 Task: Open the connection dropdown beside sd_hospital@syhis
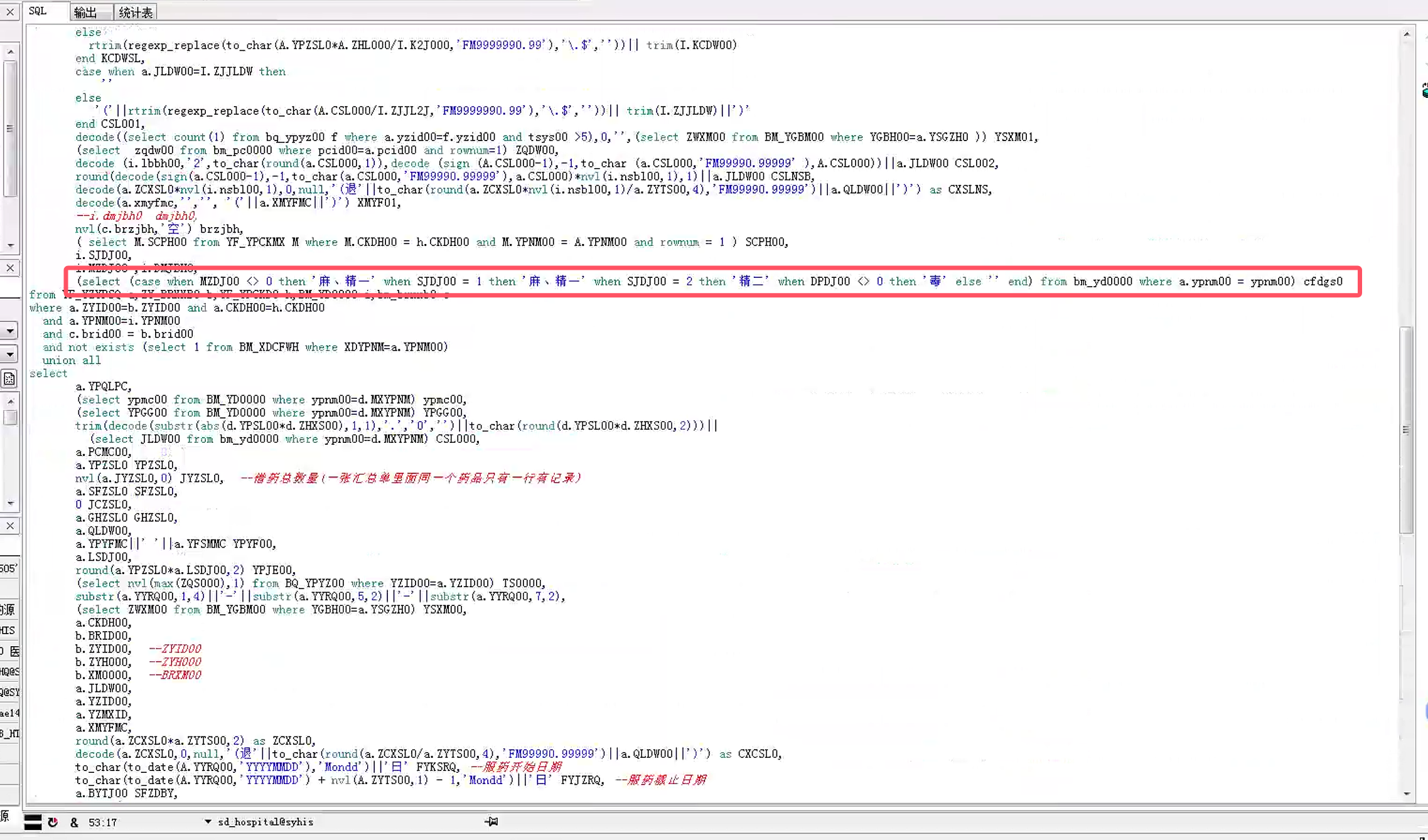click(208, 822)
